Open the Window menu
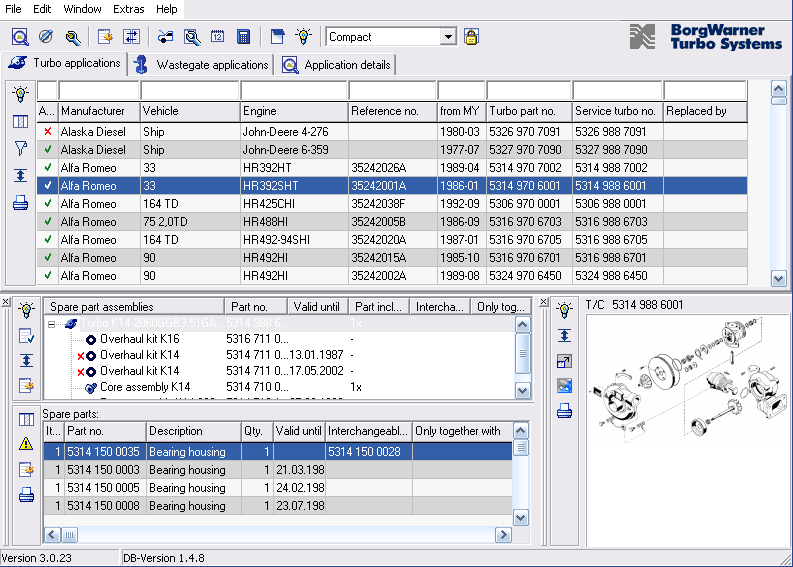Viewport: 793px width, 567px height. tap(82, 9)
